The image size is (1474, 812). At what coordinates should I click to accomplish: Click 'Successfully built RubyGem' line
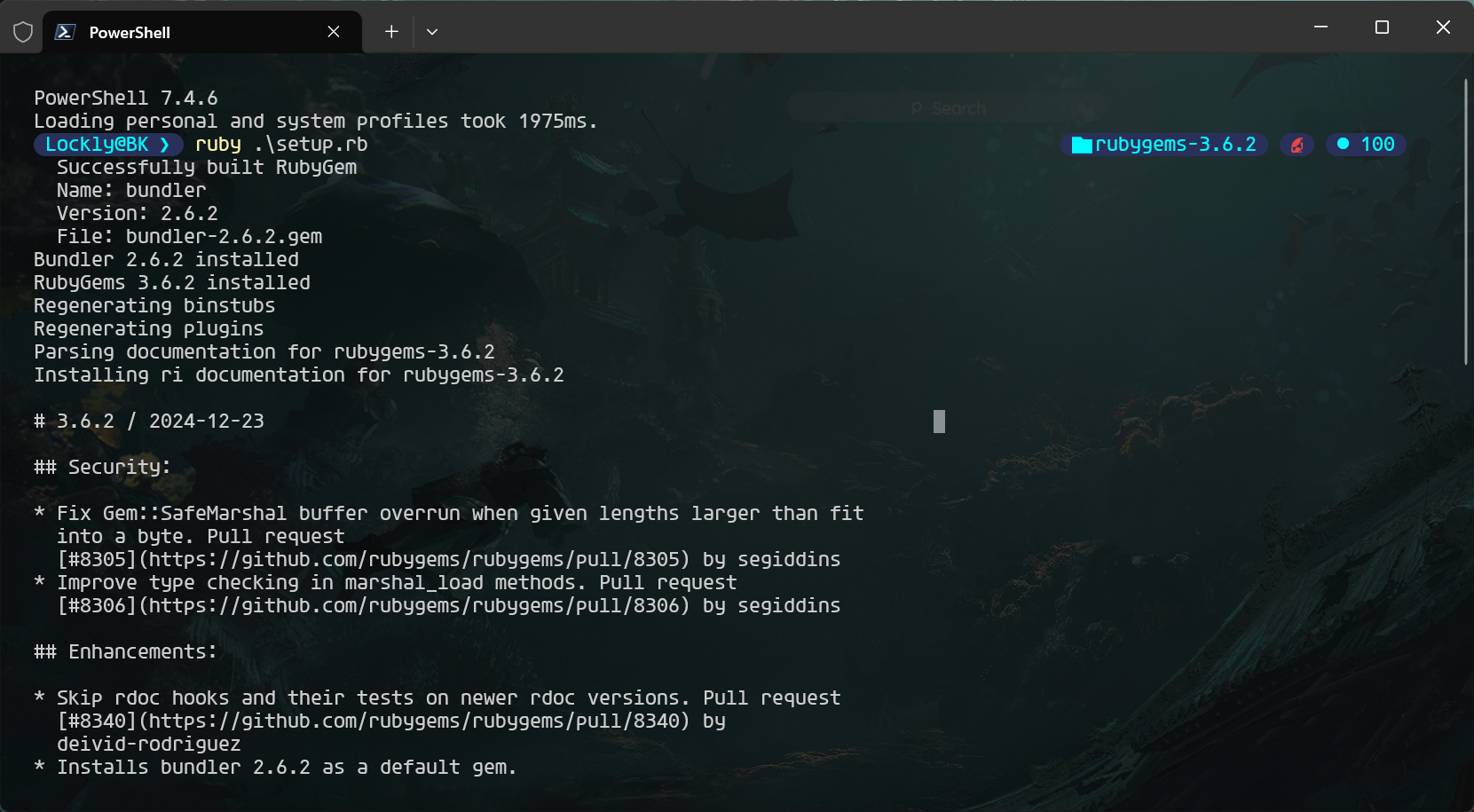coord(207,168)
